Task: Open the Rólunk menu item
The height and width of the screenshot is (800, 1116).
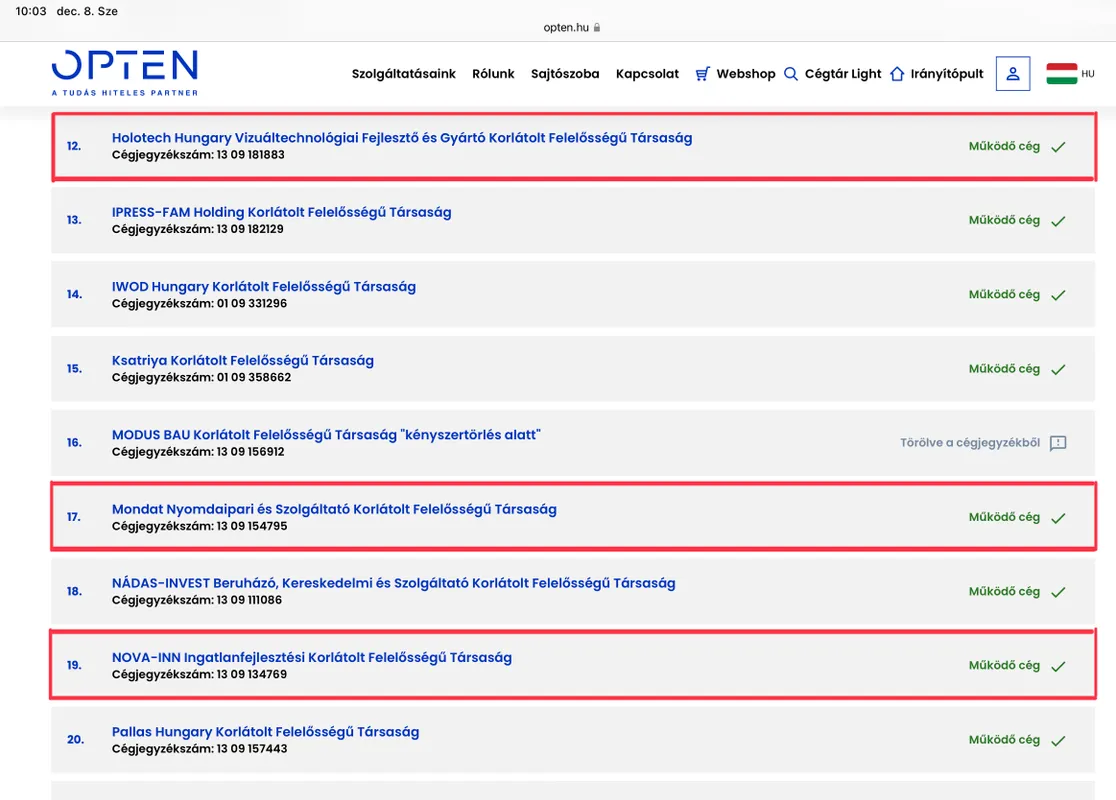Action: click(493, 74)
